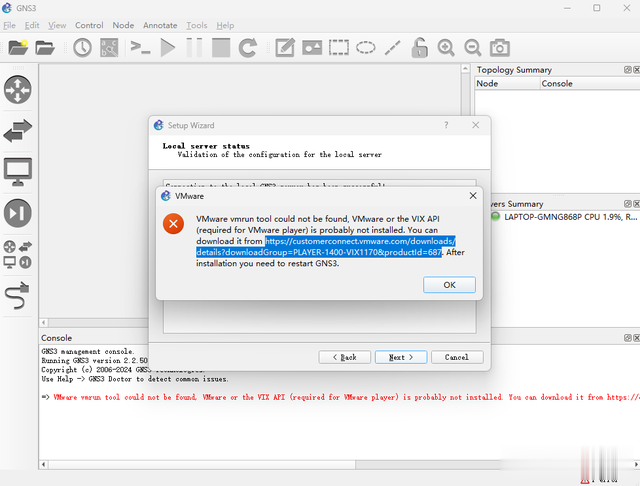Image resolution: width=640 pixels, height=486 pixels.
Task: Click the Setup Wizard help question mark
Action: click(x=446, y=125)
